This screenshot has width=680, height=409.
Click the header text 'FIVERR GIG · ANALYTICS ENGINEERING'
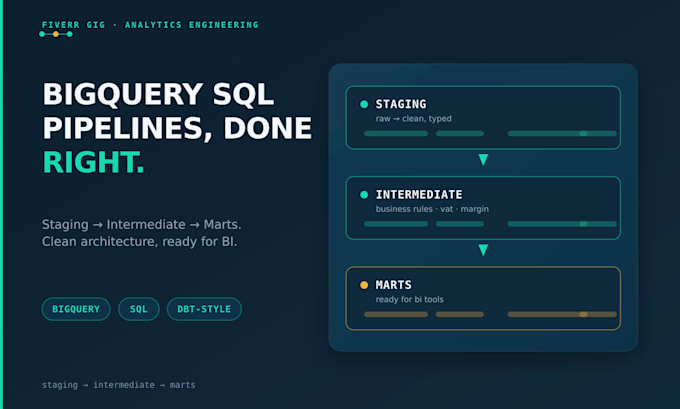[150, 25]
